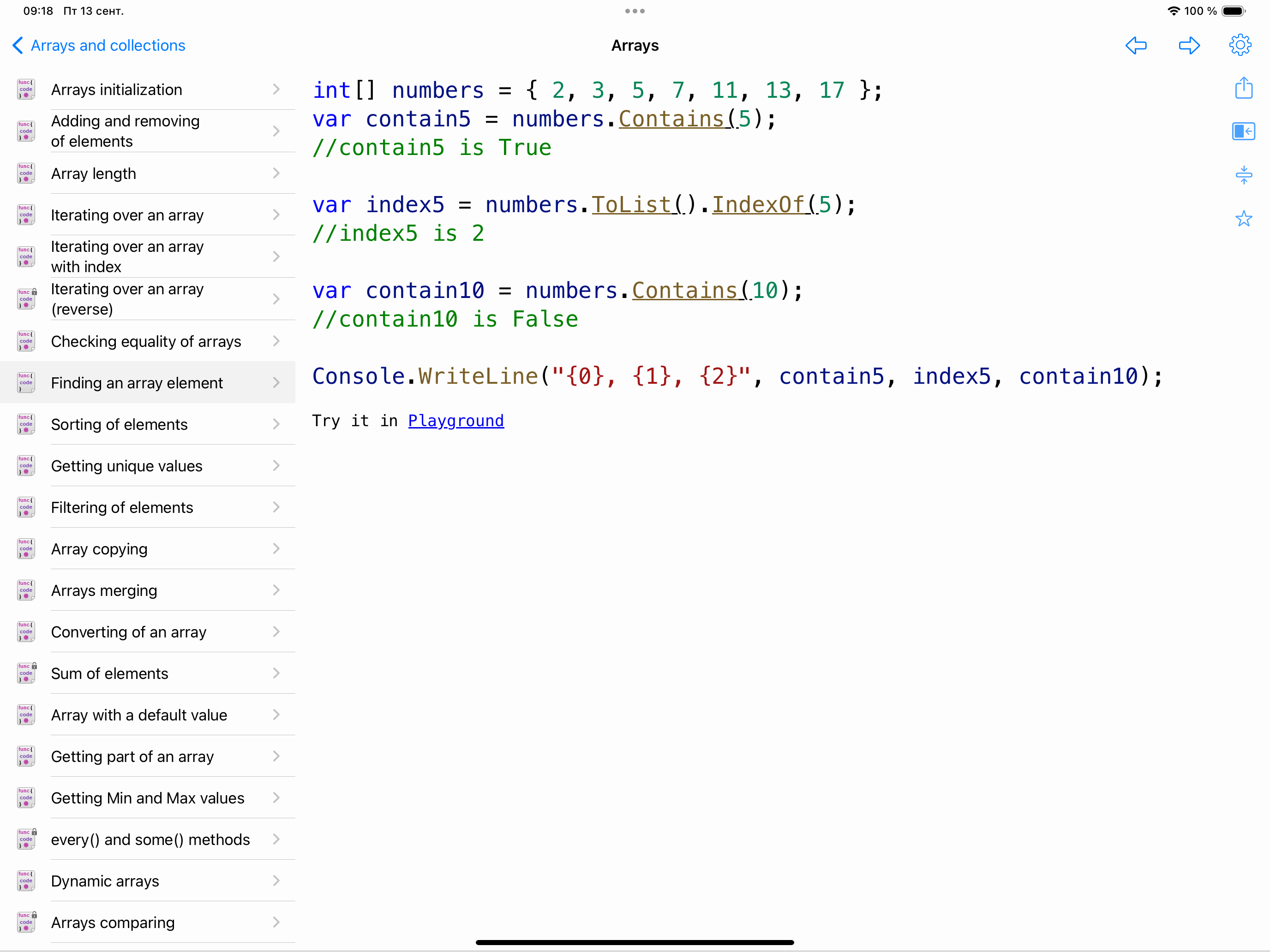Add to favorites with star icon
The height and width of the screenshot is (952, 1270).
[1244, 218]
